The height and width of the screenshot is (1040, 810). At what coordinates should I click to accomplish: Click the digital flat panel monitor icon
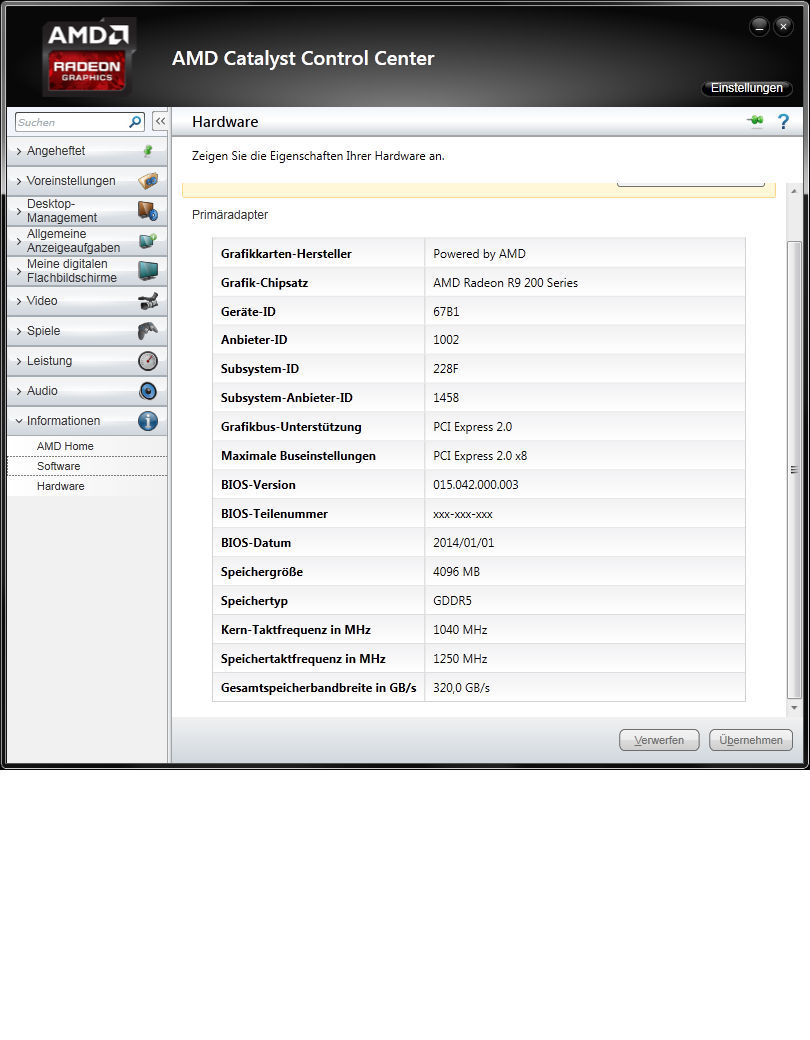pyautogui.click(x=148, y=271)
